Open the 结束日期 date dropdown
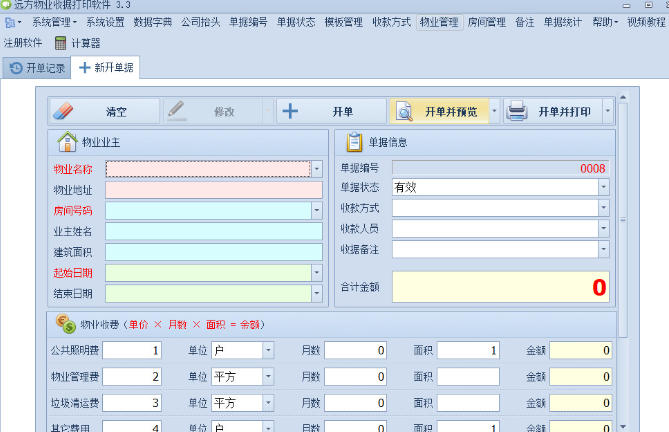This screenshot has height=432, width=669. pos(317,293)
